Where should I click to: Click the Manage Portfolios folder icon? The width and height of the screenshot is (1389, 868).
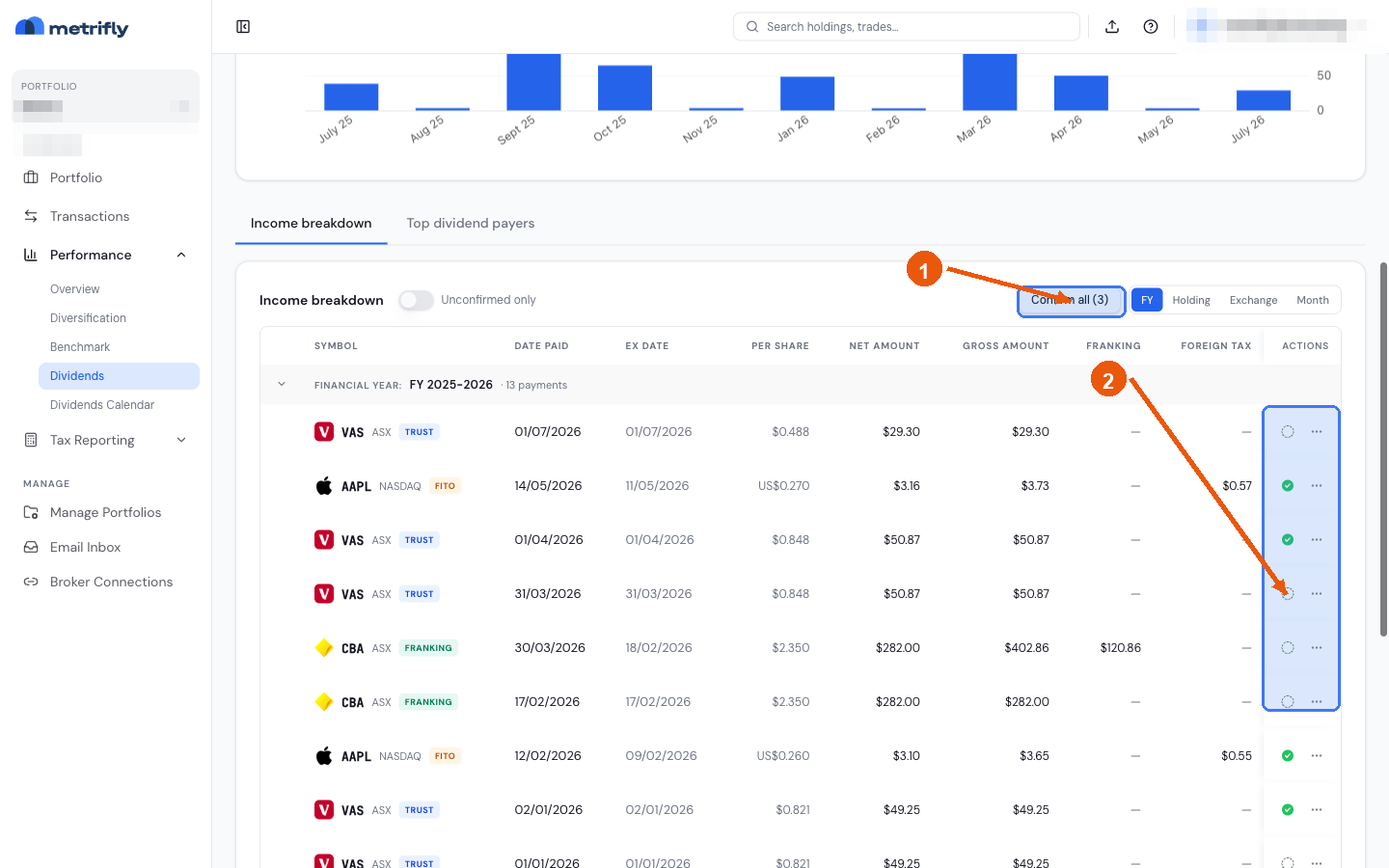[31, 512]
